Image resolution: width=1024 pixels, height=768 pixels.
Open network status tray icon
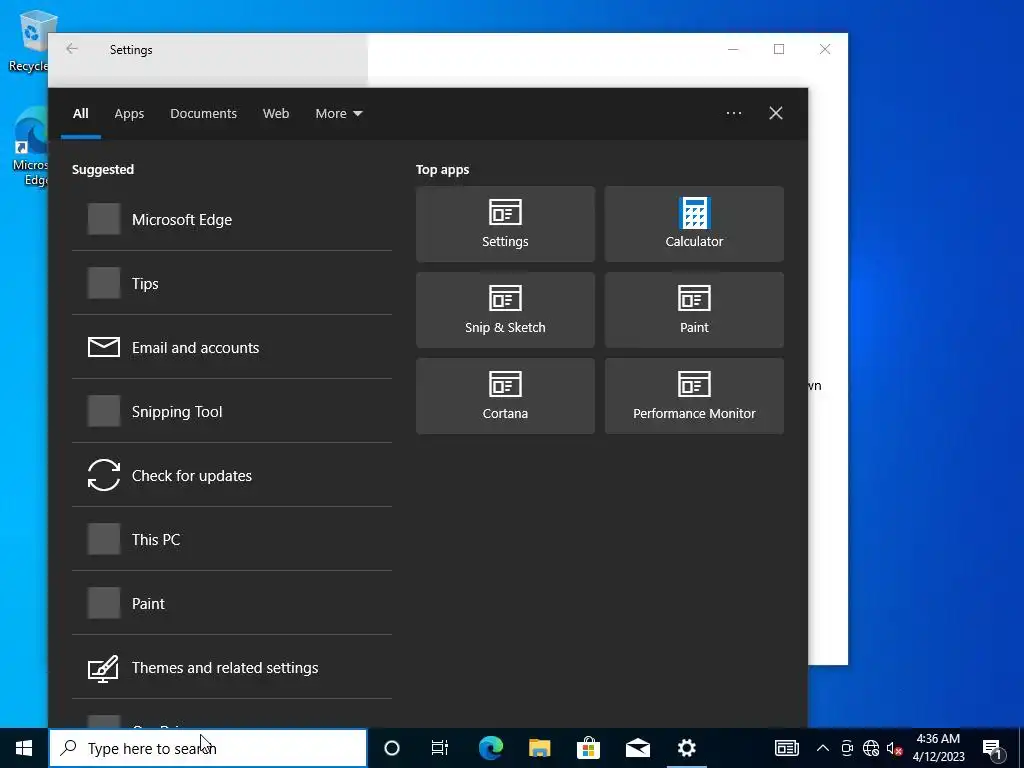click(x=871, y=748)
